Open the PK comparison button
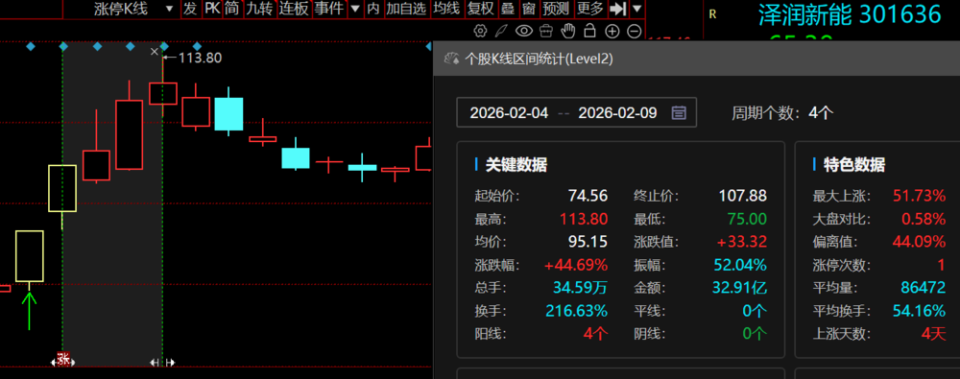Screen dimensions: 960x379 click(x=212, y=9)
